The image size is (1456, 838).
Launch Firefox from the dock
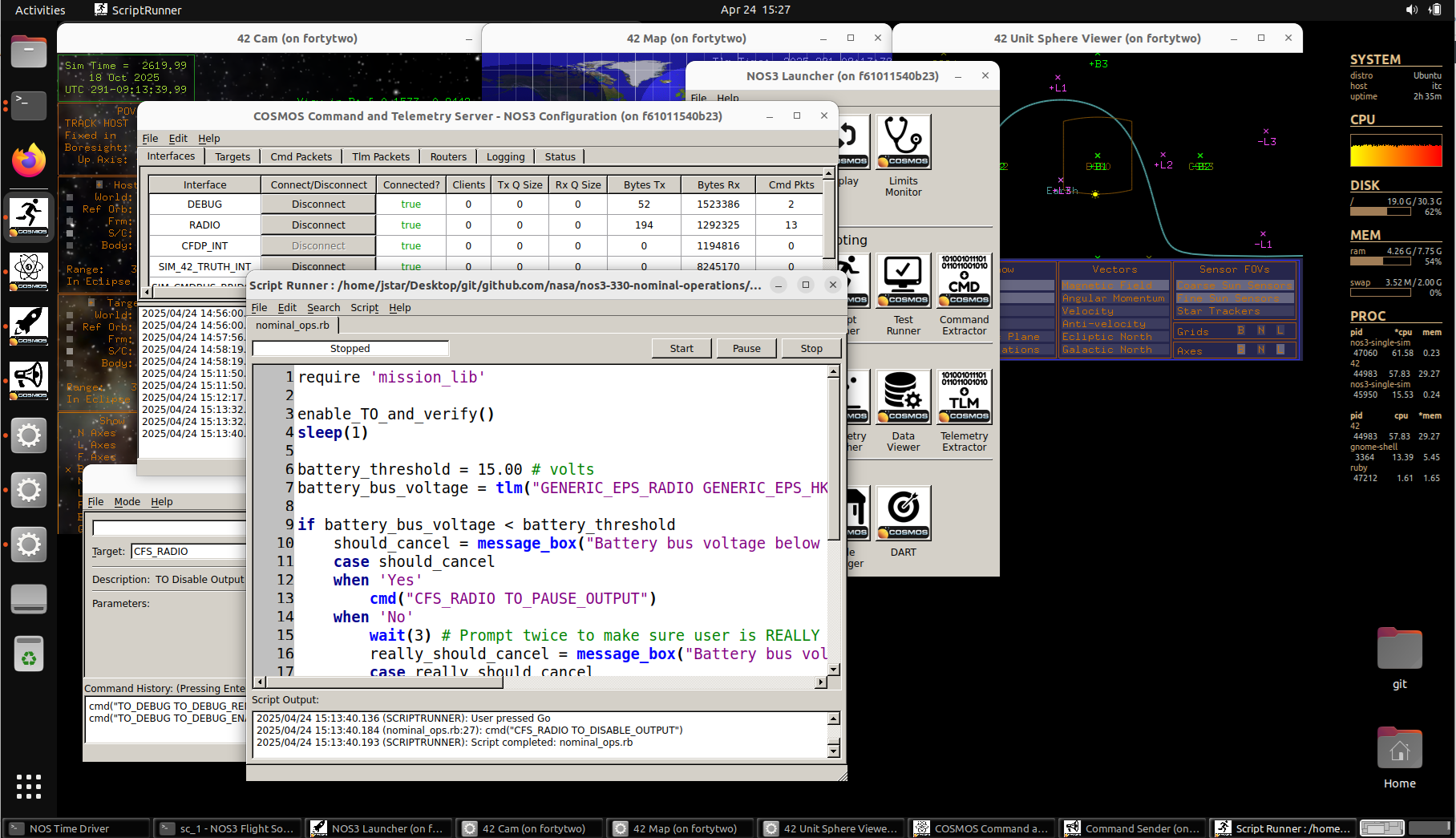(x=29, y=160)
